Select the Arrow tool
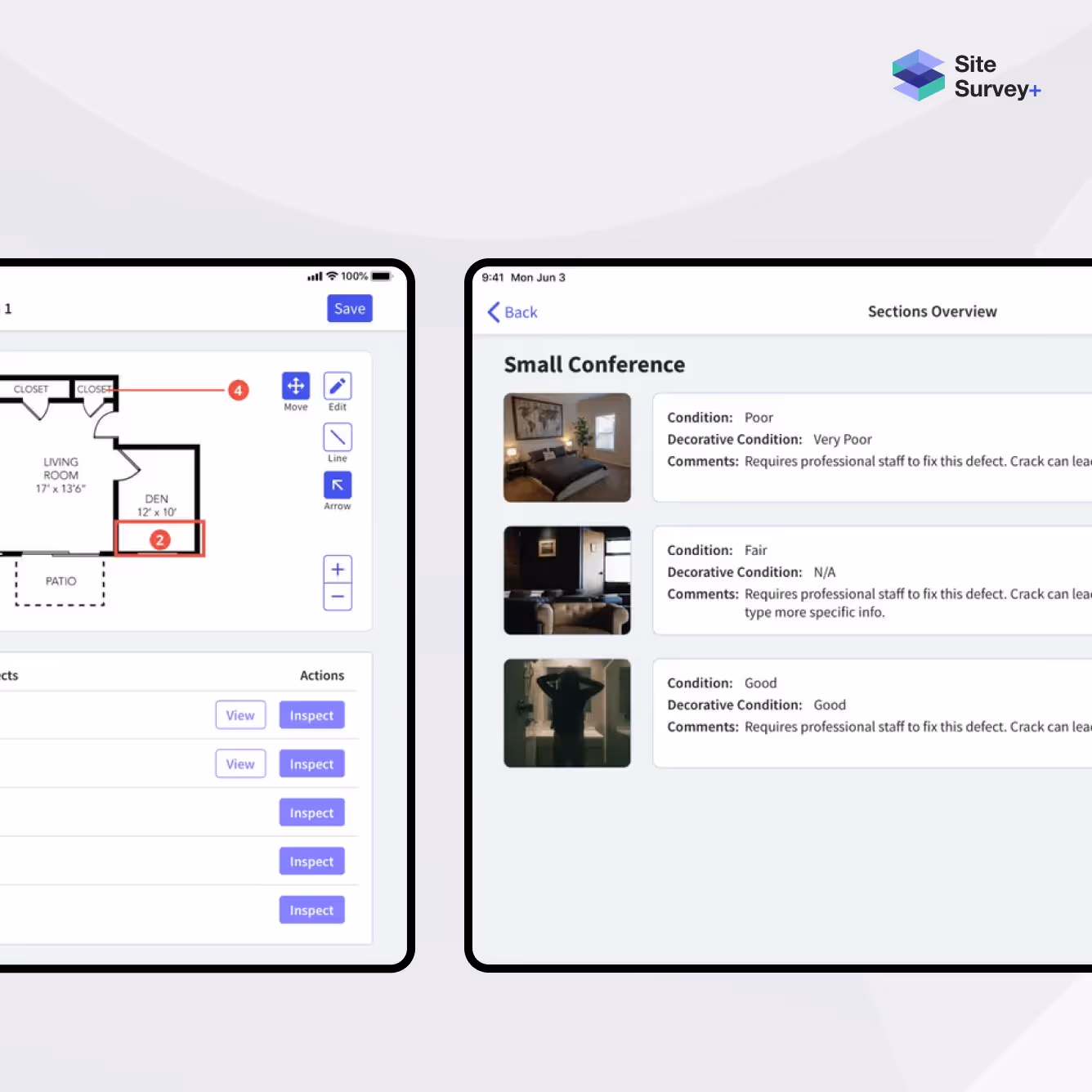 coord(338,486)
